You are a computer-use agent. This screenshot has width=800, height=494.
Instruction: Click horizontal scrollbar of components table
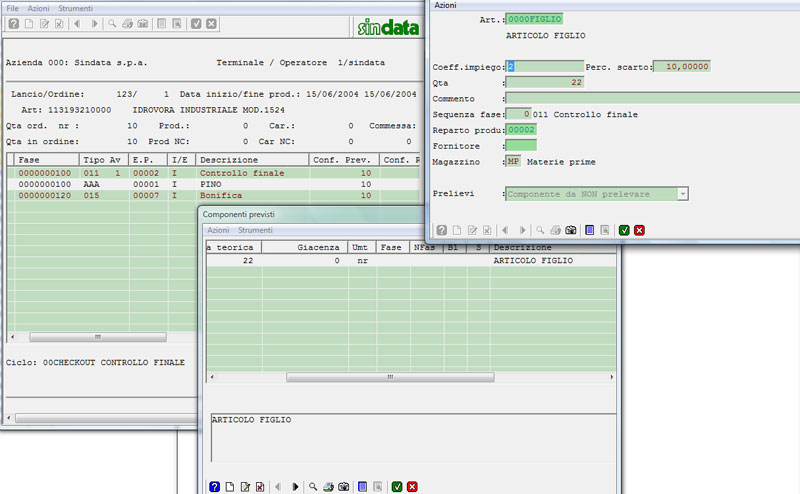pos(390,377)
